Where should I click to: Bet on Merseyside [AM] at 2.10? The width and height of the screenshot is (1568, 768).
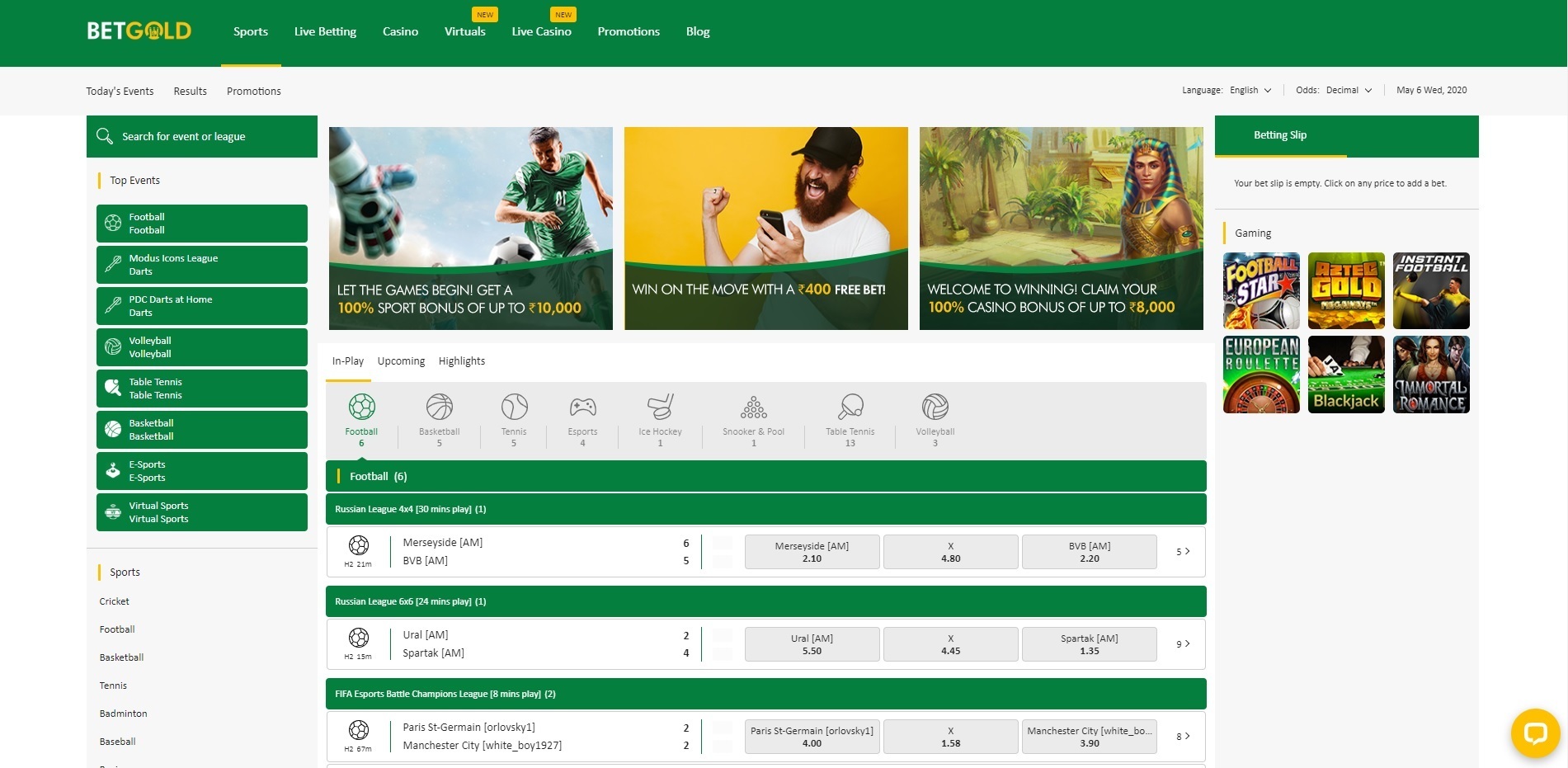point(812,552)
